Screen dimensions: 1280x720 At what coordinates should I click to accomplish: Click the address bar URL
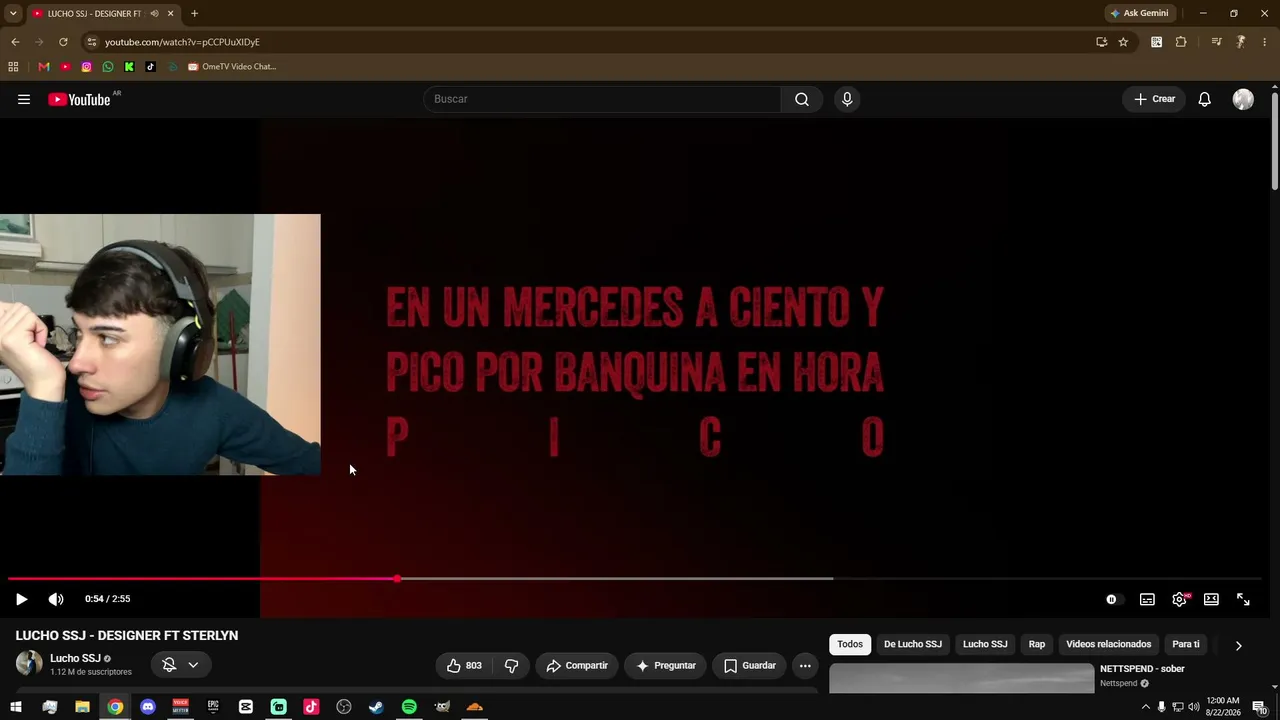pos(182,42)
